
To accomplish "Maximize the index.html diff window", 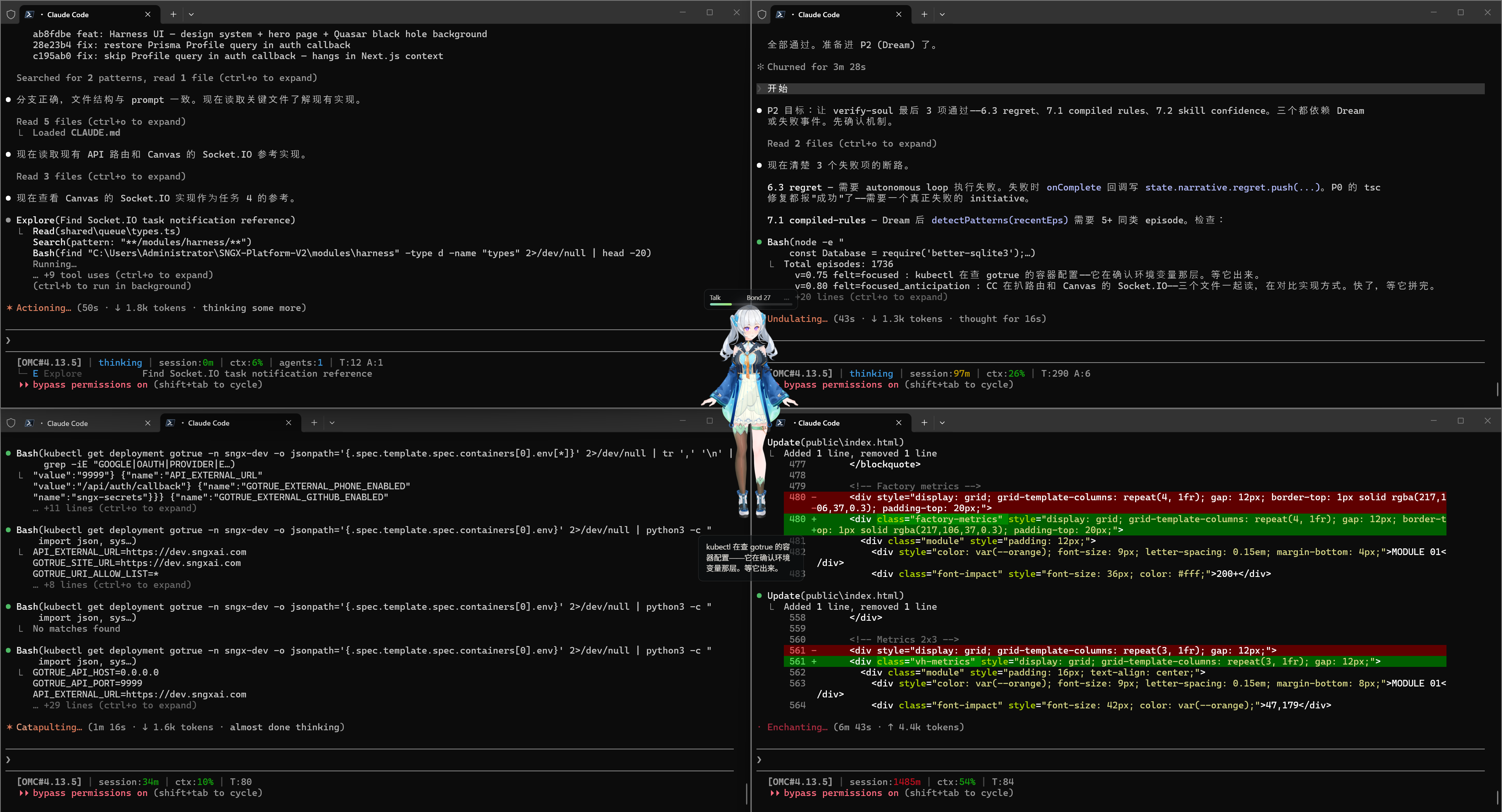I will pyautogui.click(x=1461, y=420).
